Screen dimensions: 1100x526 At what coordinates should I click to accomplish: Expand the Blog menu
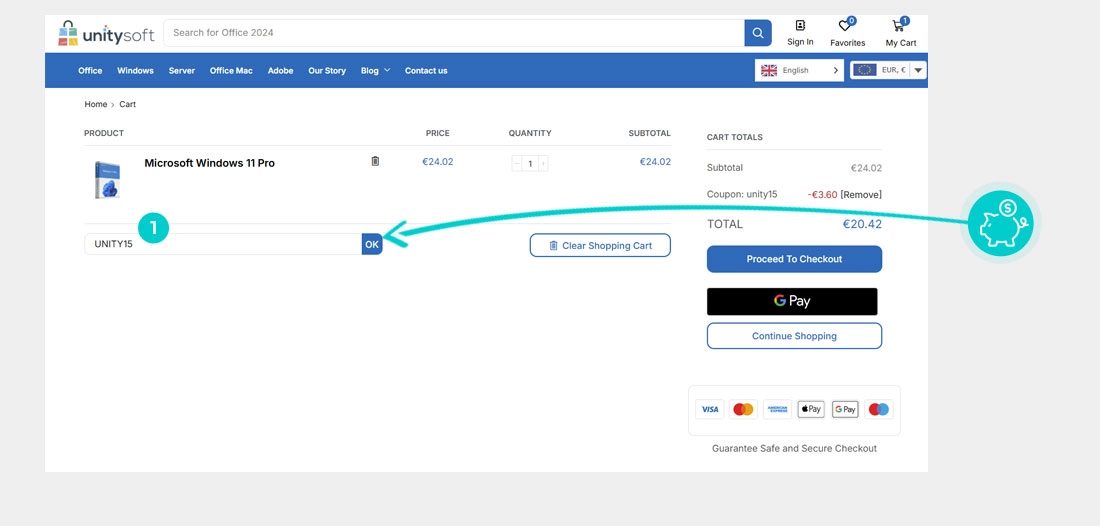[x=375, y=71]
